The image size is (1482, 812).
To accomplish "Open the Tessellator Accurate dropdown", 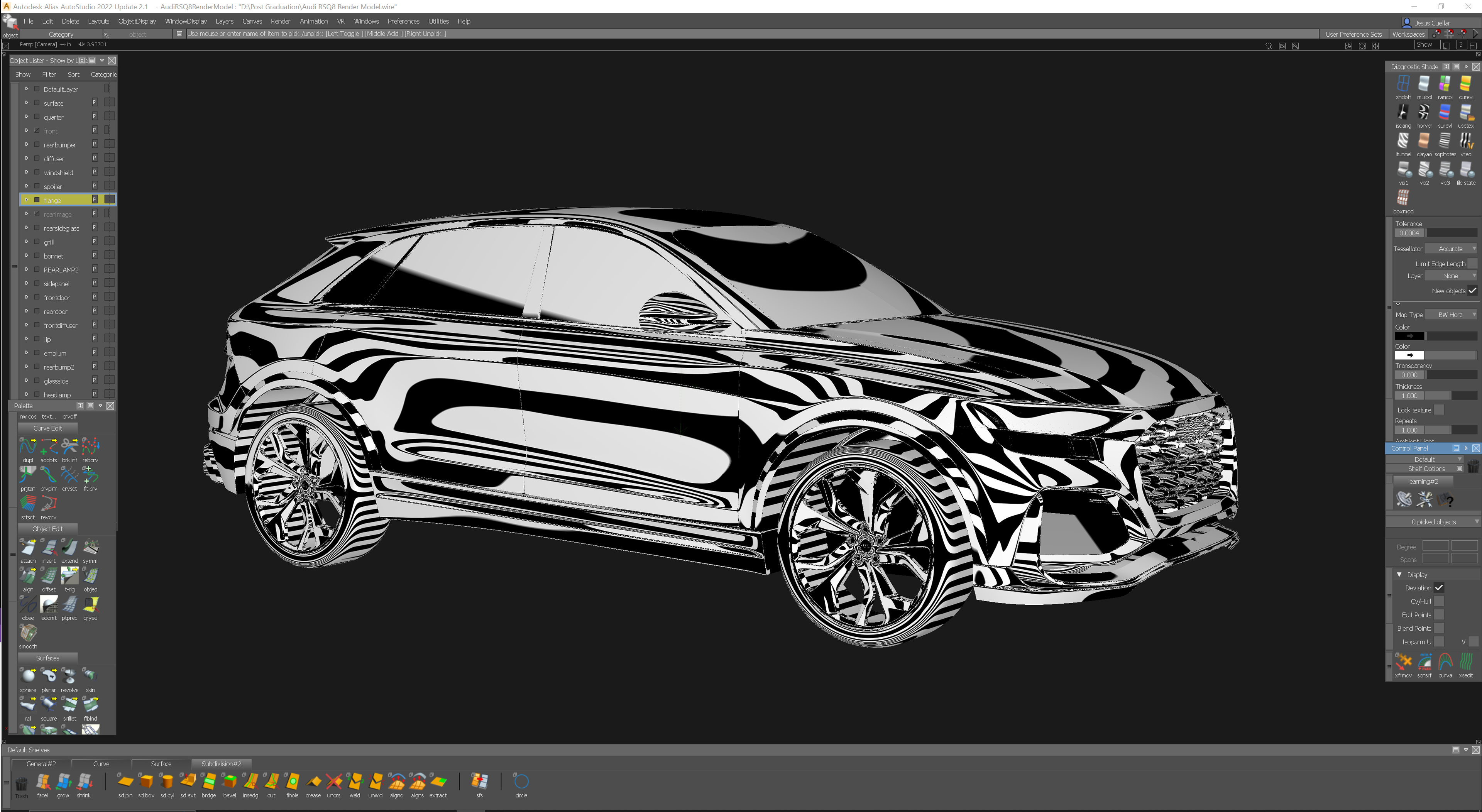I will [1451, 249].
